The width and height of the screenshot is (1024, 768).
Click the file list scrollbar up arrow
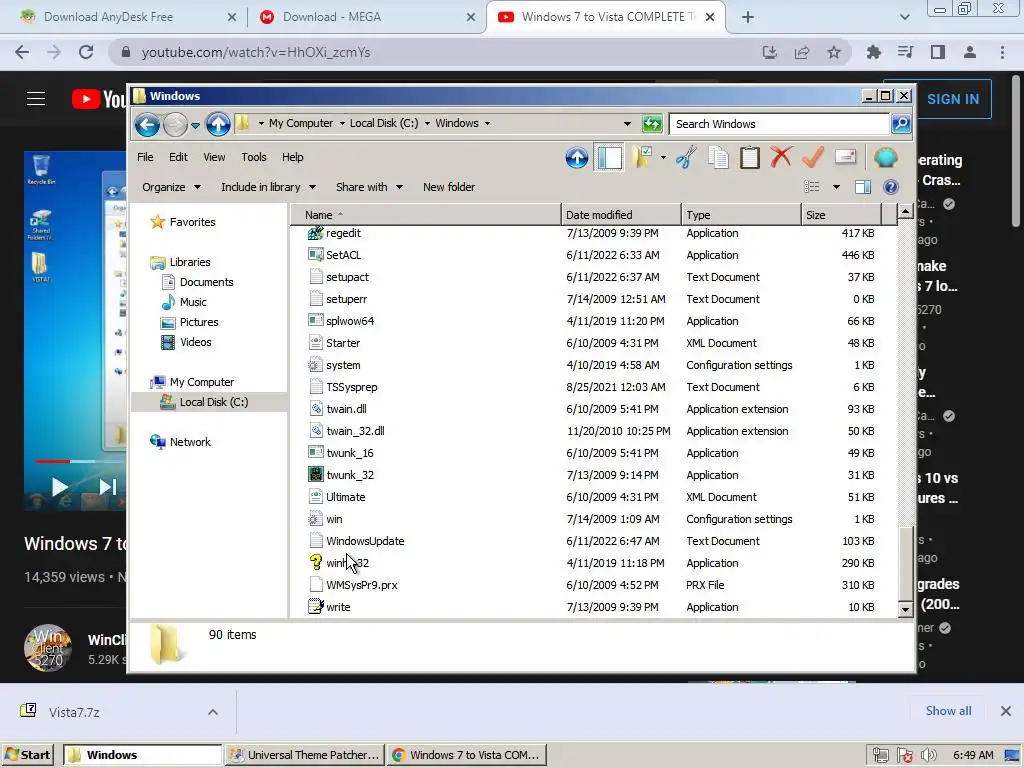click(905, 212)
